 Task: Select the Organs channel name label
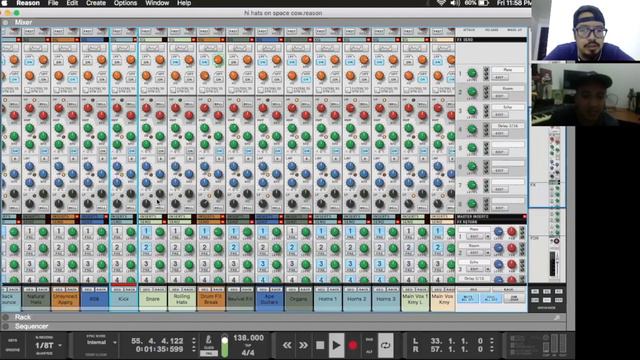tap(298, 299)
